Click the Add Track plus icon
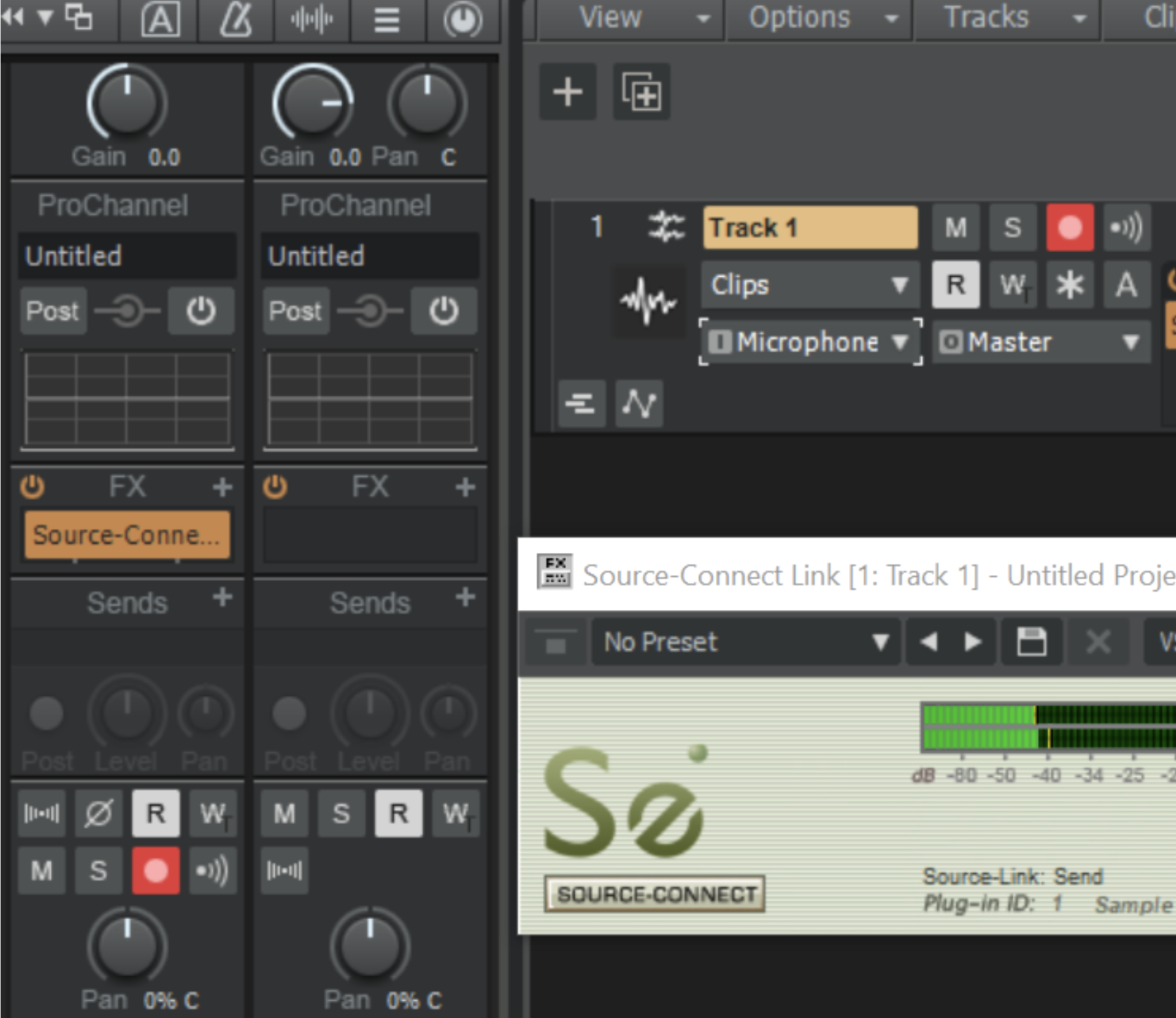This screenshot has width=1176, height=1018. (x=567, y=92)
